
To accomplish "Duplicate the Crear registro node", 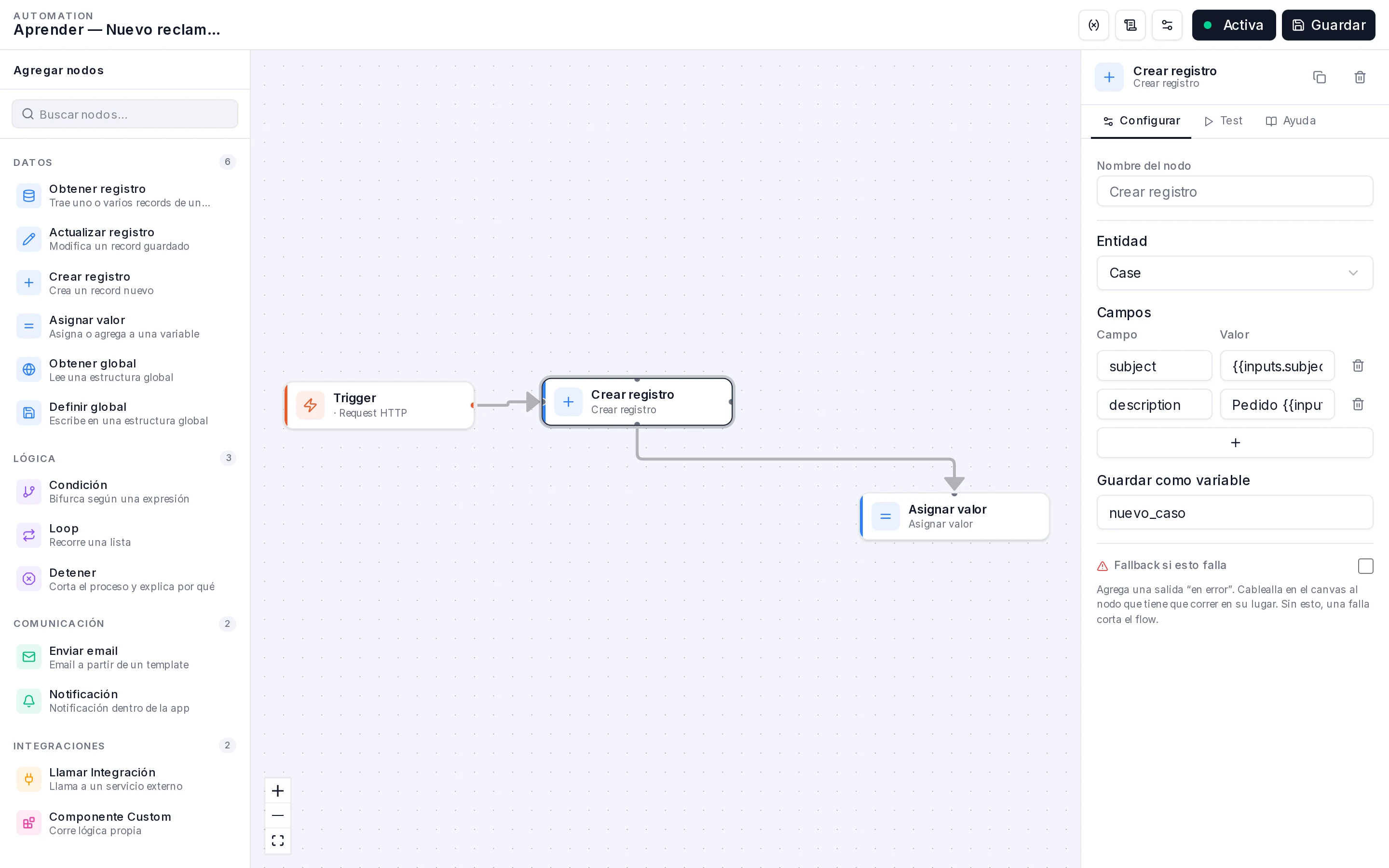I will click(1319, 77).
